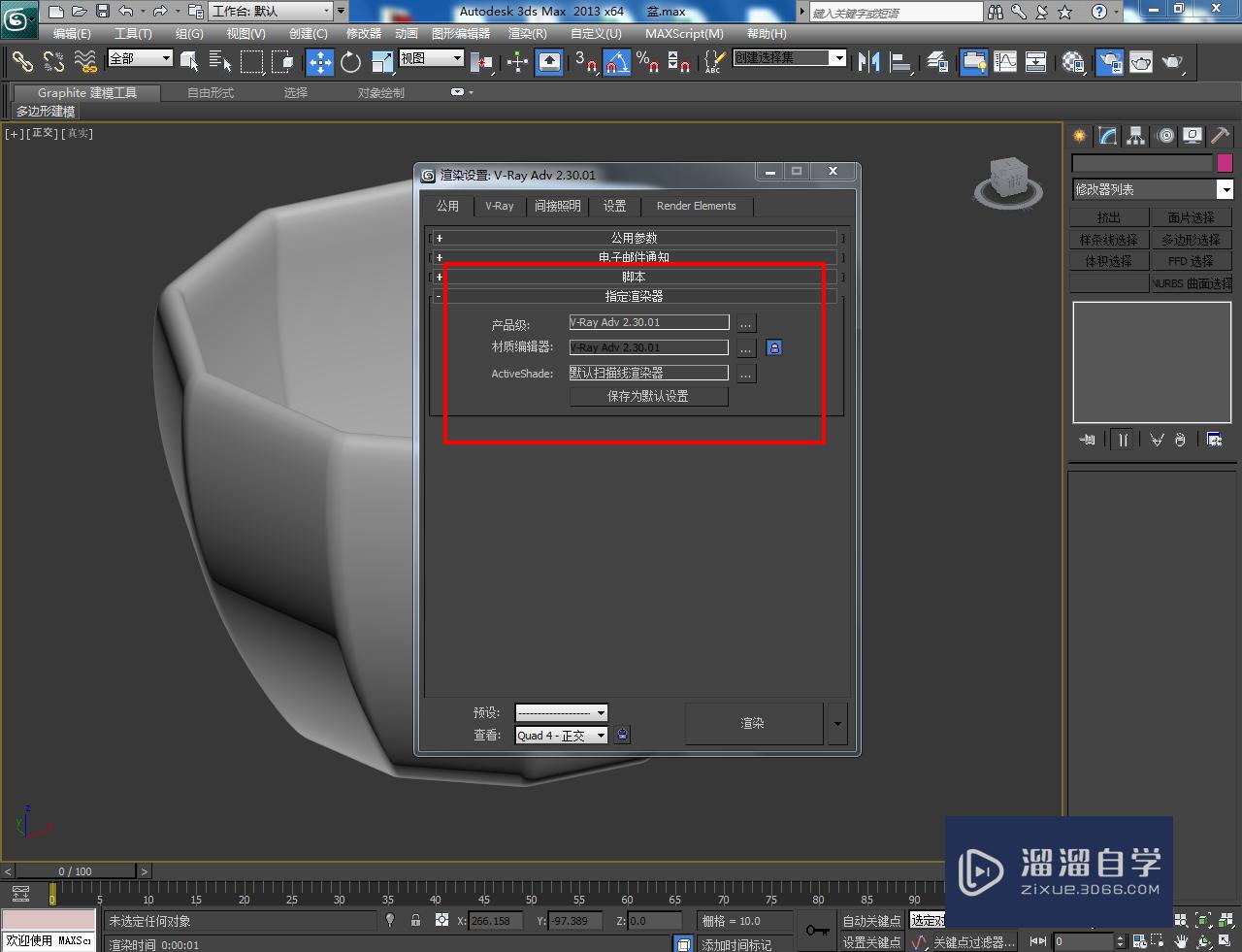1242x952 pixels.
Task: Open the Material Editor icon
Action: click(1073, 62)
